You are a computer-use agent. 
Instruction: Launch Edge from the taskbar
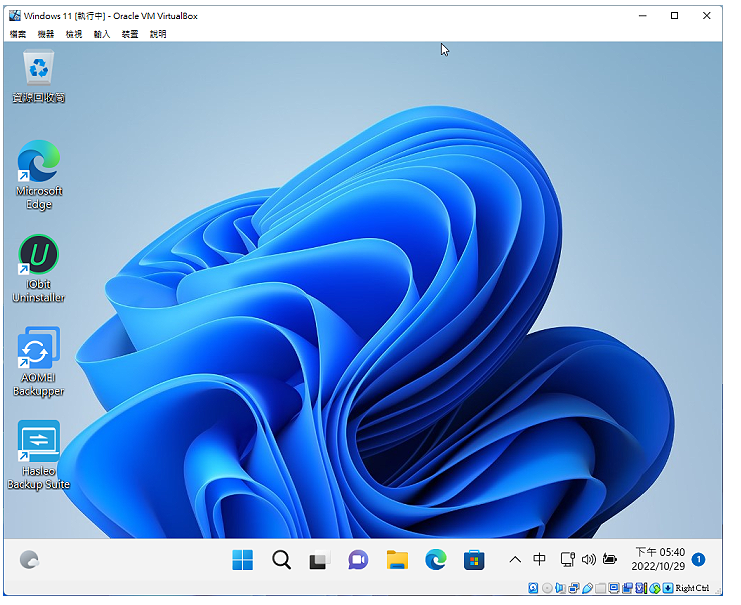435,560
